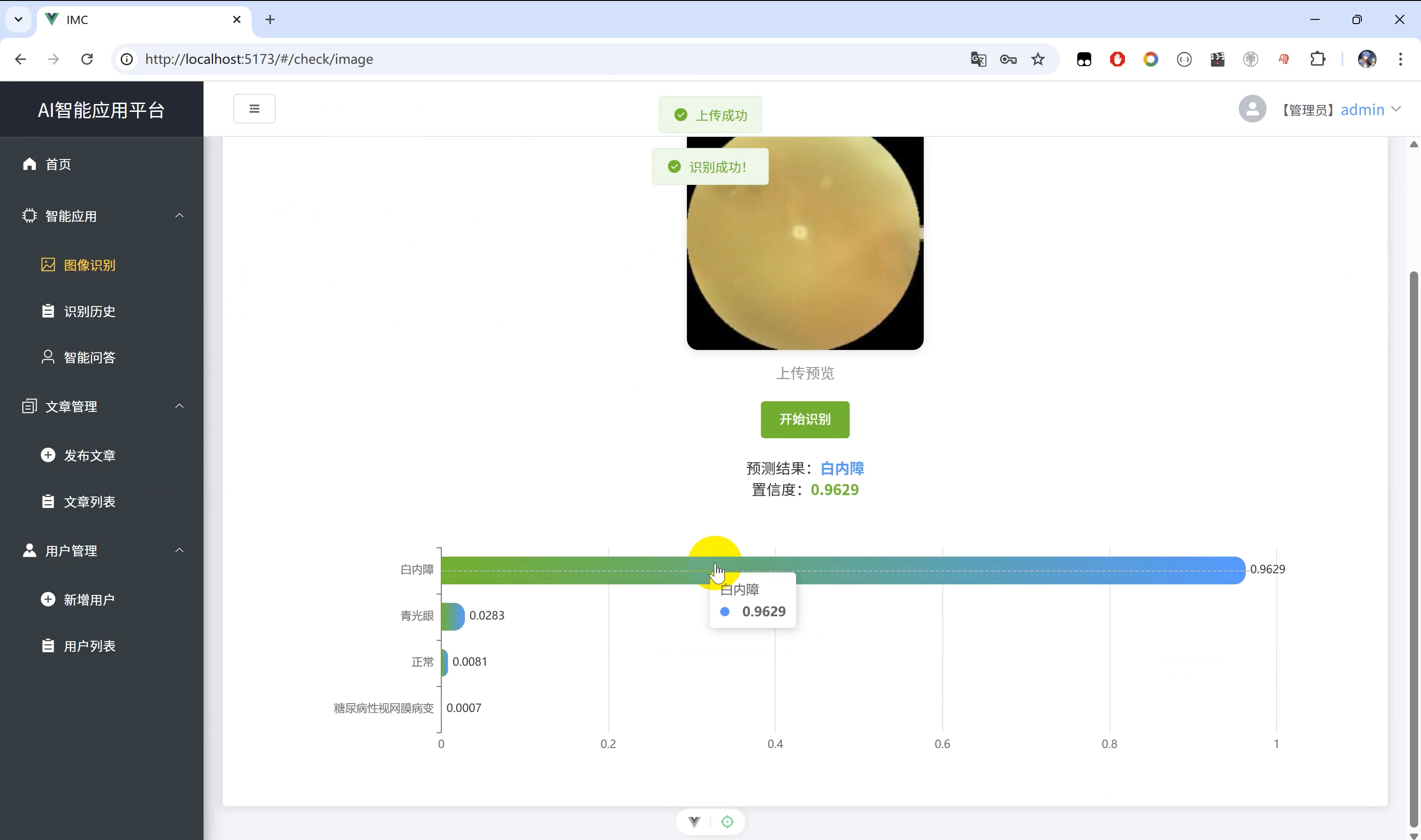Image resolution: width=1421 pixels, height=840 pixels.
Task: Open 识别历史 via its document icon
Action: pos(48,311)
